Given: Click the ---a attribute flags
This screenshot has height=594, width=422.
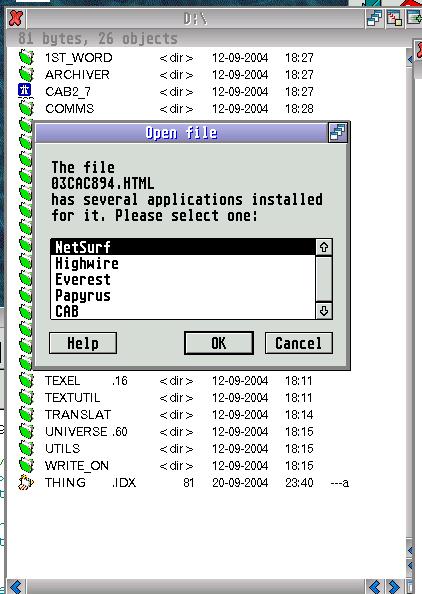Looking at the screenshot, I should point(339,483).
